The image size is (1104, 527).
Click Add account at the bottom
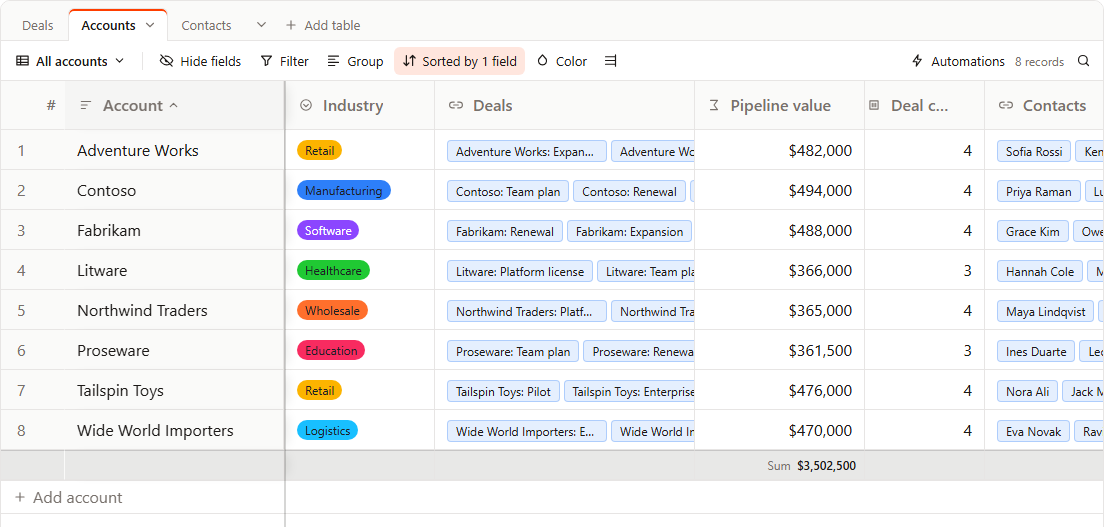pos(69,497)
